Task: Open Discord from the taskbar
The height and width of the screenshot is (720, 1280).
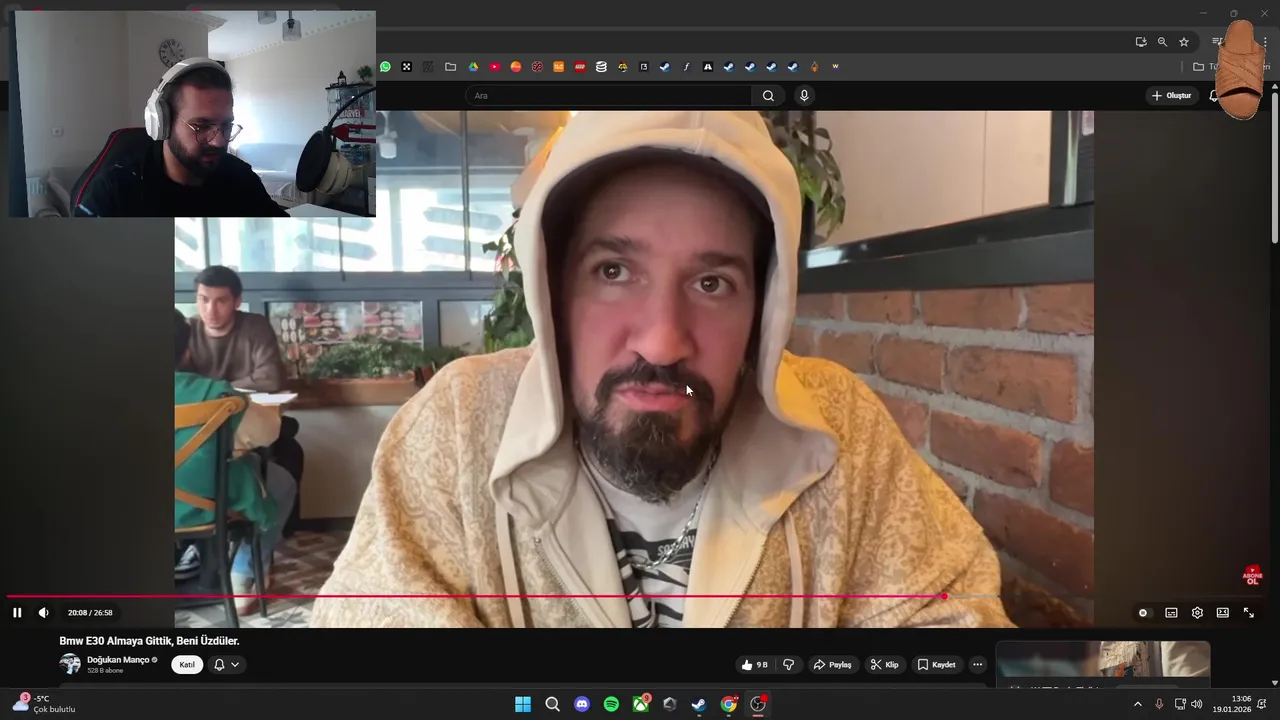Action: coord(582,704)
